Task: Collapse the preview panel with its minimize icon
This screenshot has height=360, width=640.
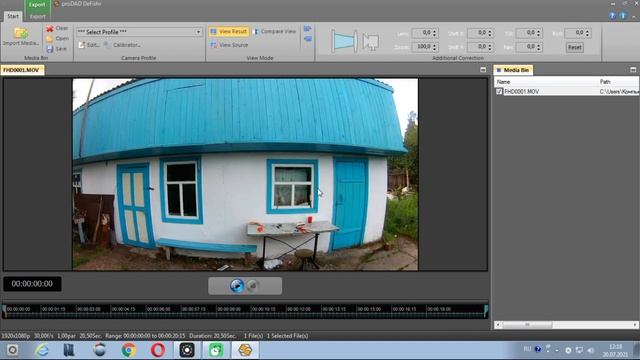Action: [483, 70]
